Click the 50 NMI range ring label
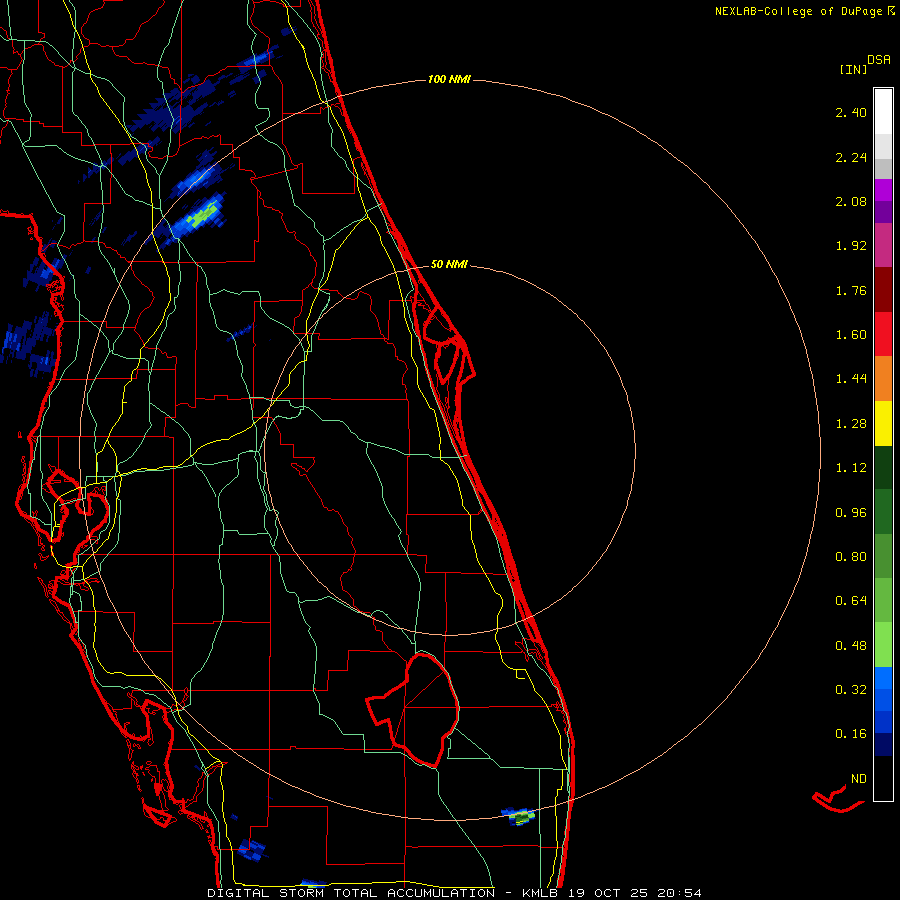The height and width of the screenshot is (900, 900). pyautogui.click(x=449, y=265)
